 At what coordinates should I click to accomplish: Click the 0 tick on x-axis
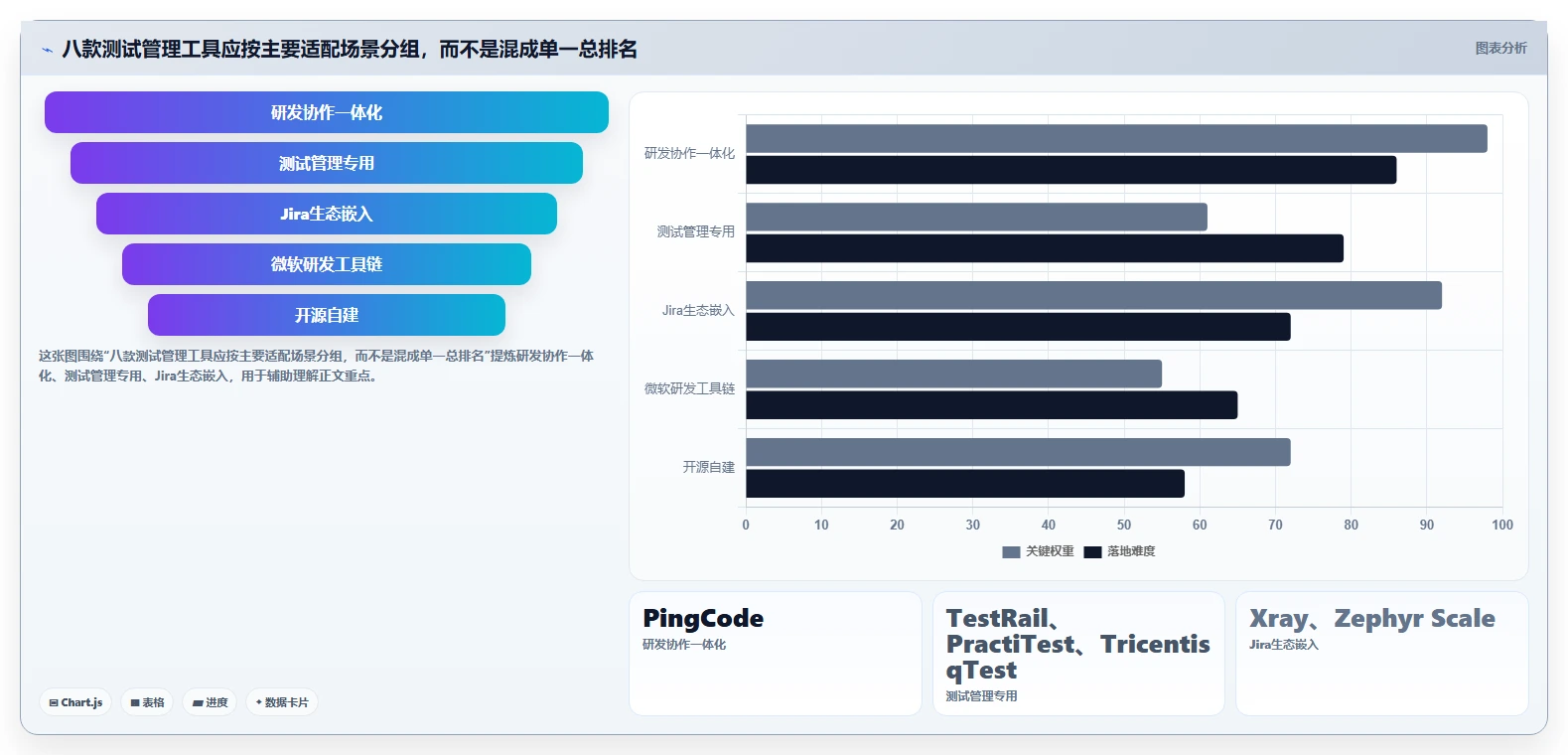click(746, 525)
